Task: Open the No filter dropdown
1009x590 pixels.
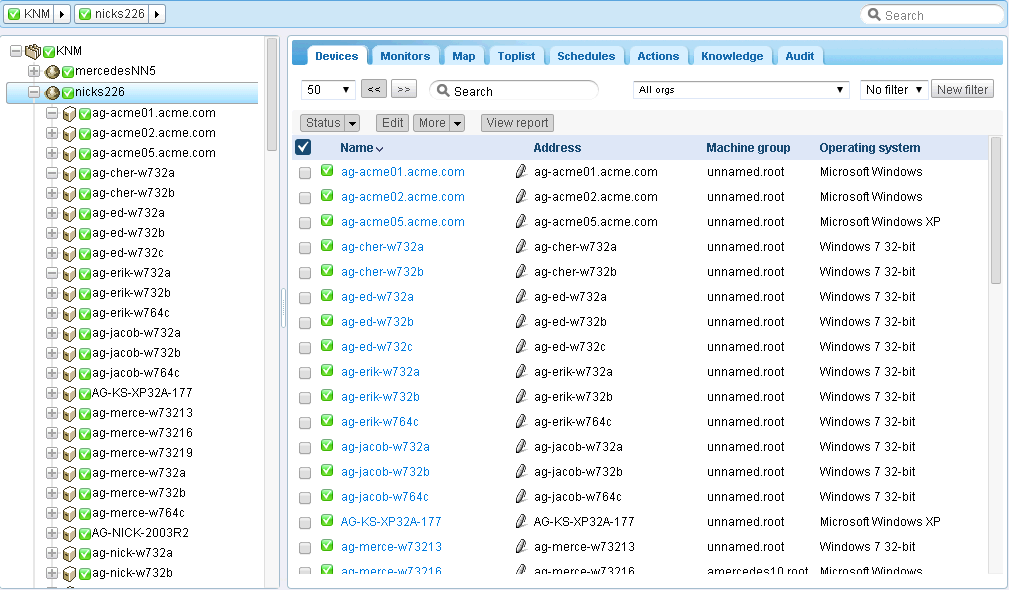Action: [894, 90]
